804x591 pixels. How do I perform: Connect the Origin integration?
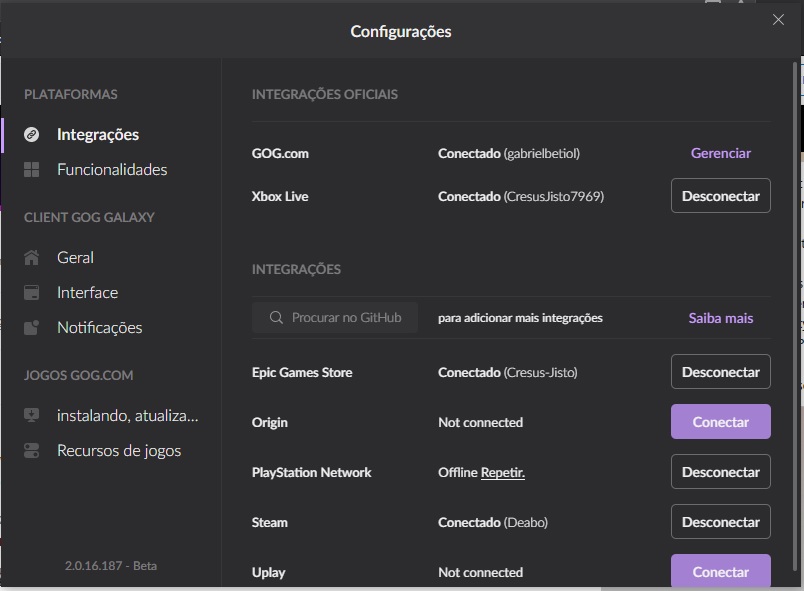[720, 422]
